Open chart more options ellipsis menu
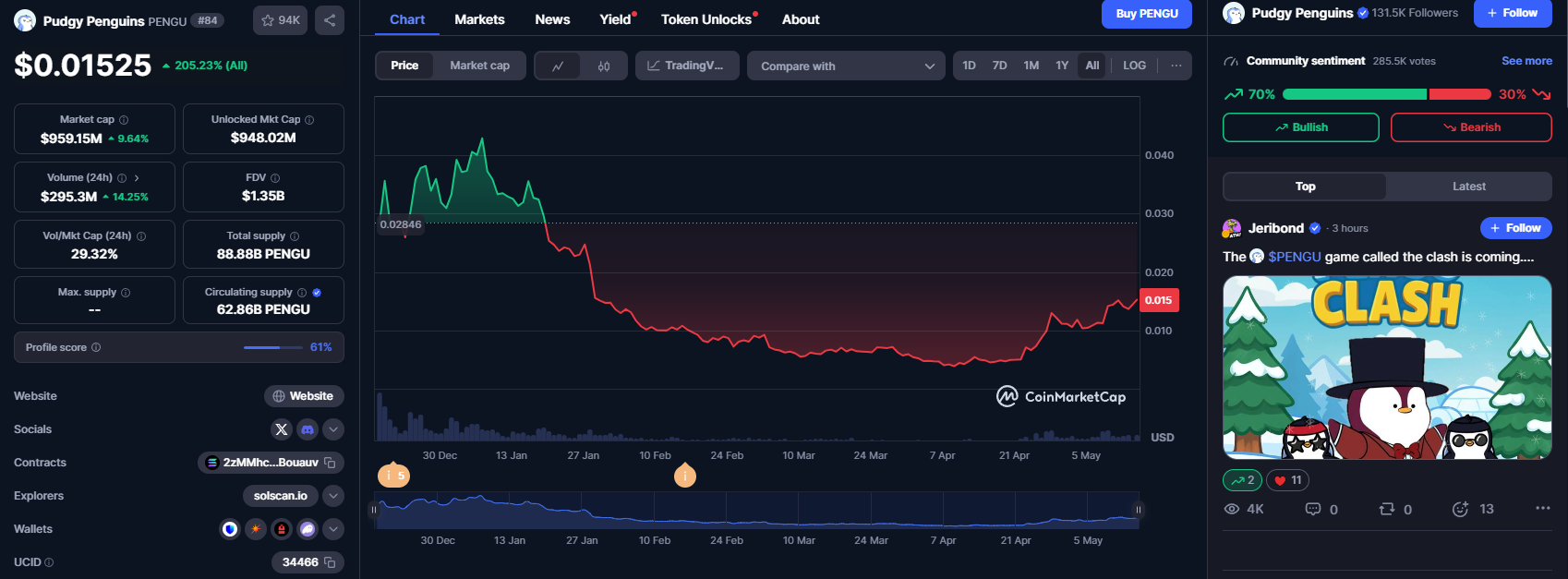 1176,66
